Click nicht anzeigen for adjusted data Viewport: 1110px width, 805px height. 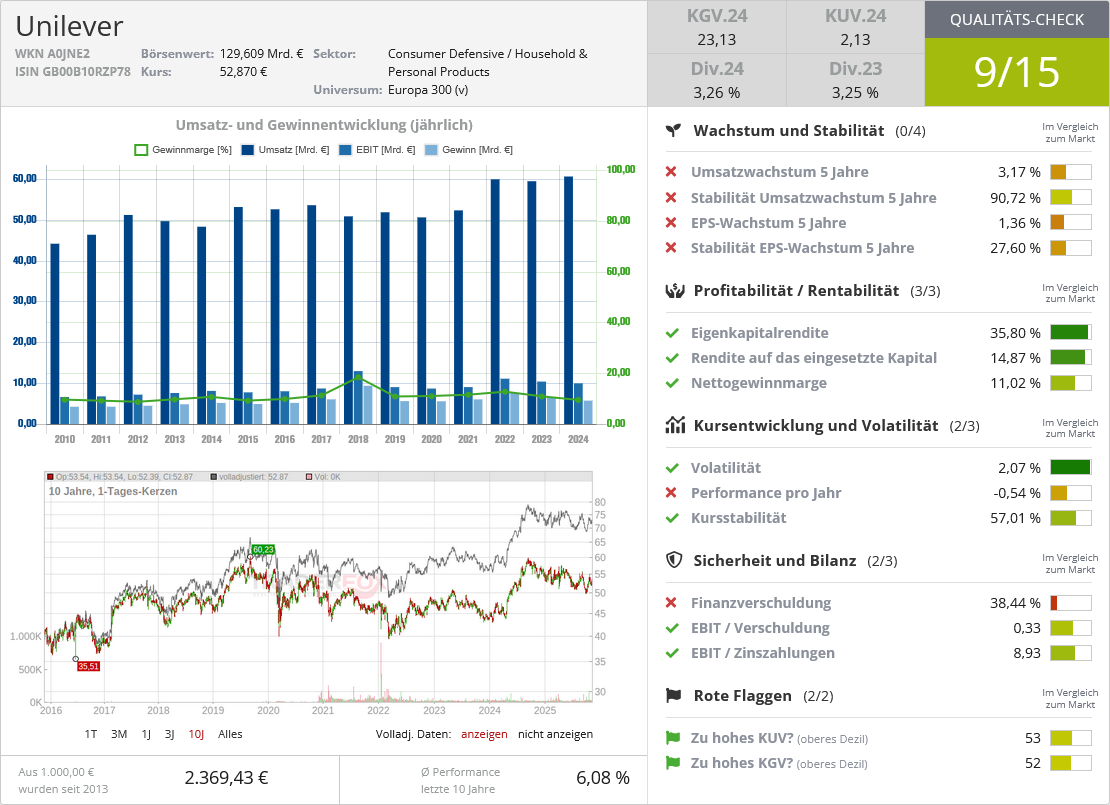coord(555,734)
